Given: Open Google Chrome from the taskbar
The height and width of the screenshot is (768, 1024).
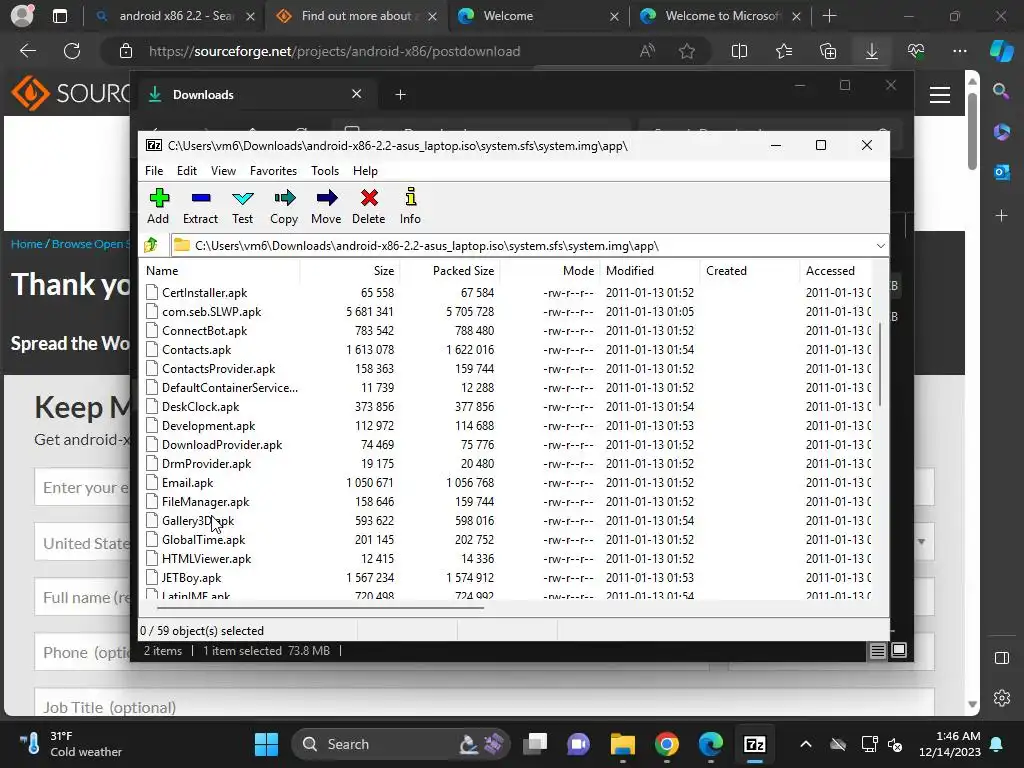Looking at the screenshot, I should pos(667,744).
